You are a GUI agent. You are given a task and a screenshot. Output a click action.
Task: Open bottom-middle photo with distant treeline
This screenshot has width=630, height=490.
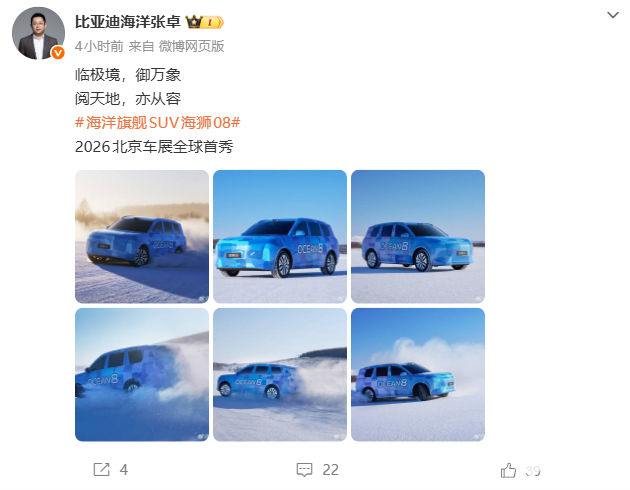[x=280, y=375]
